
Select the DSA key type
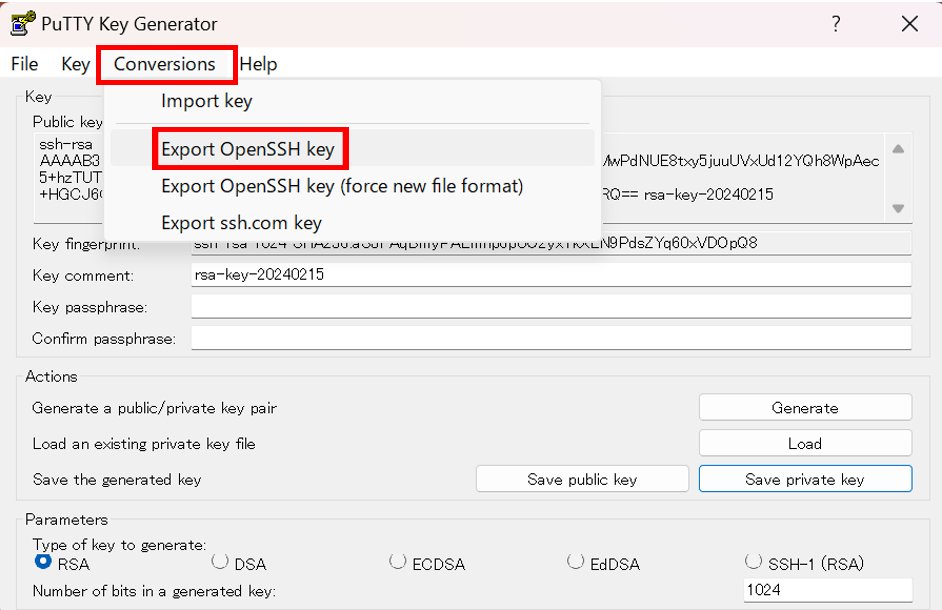coord(220,562)
